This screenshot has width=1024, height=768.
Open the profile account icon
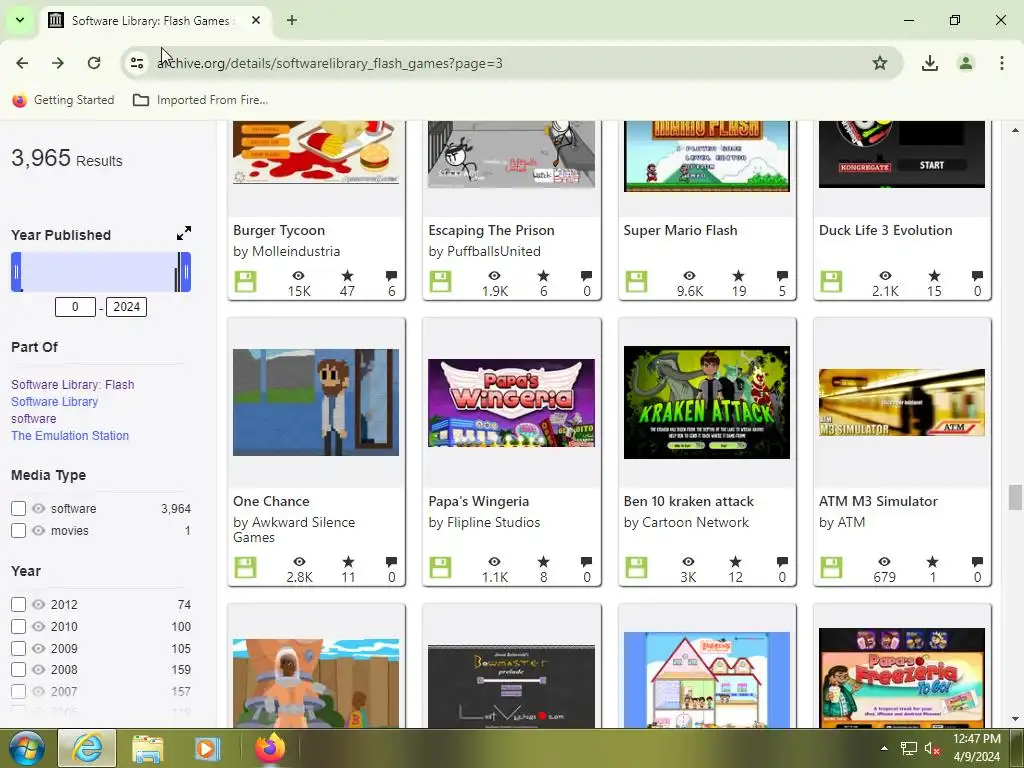coord(966,63)
